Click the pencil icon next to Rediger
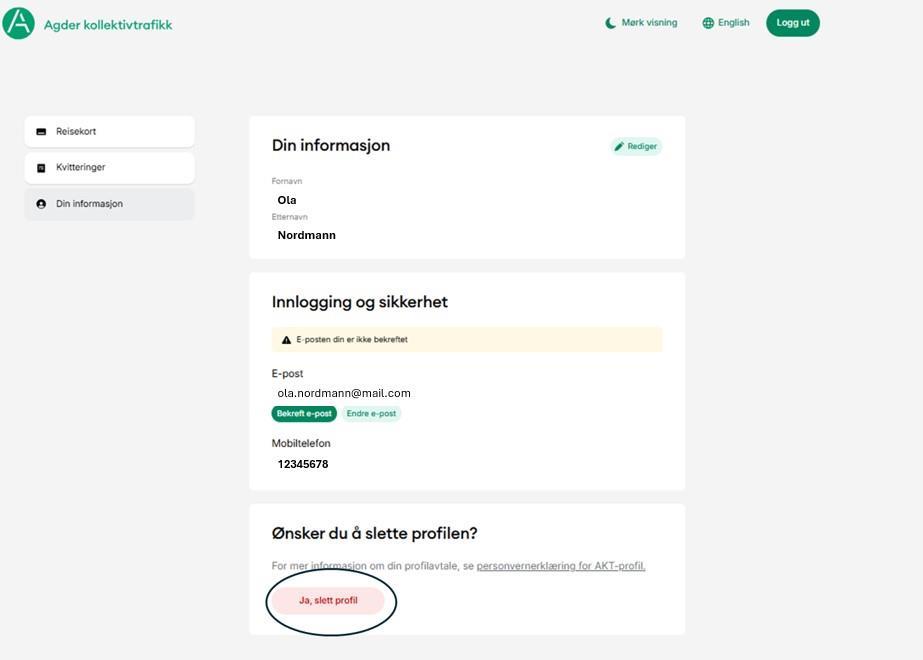 tap(620, 147)
